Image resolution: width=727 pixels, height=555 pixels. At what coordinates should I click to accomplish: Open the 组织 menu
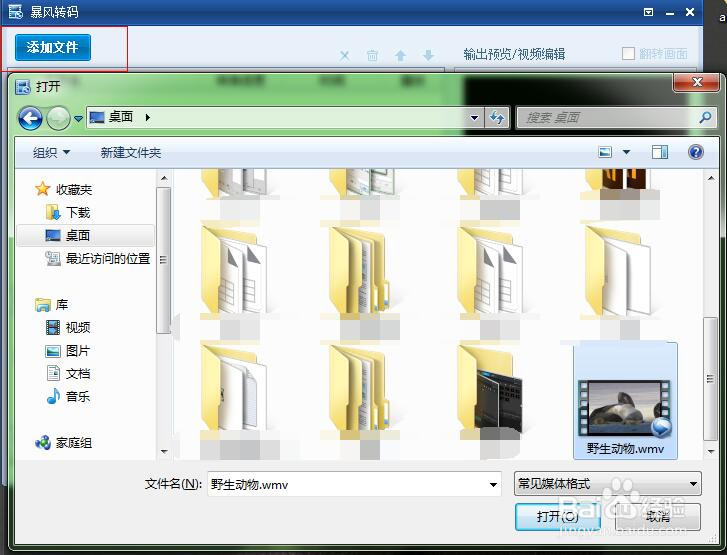[x=51, y=153]
